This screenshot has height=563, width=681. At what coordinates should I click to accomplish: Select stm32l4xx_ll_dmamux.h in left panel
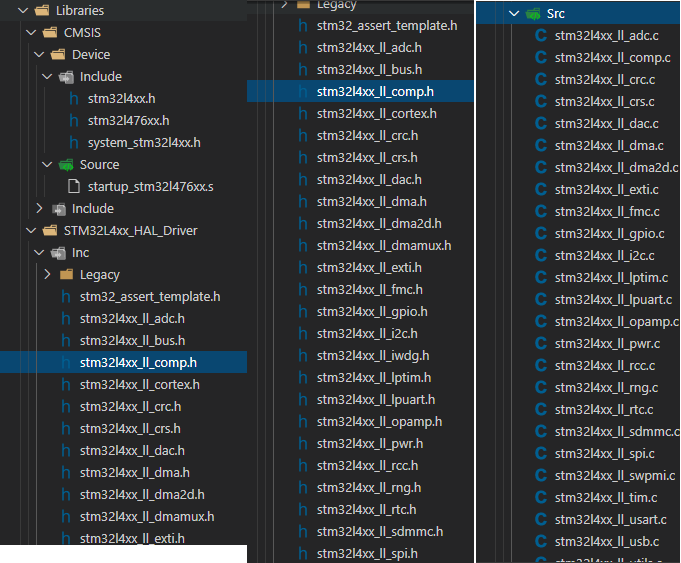[x=147, y=517]
